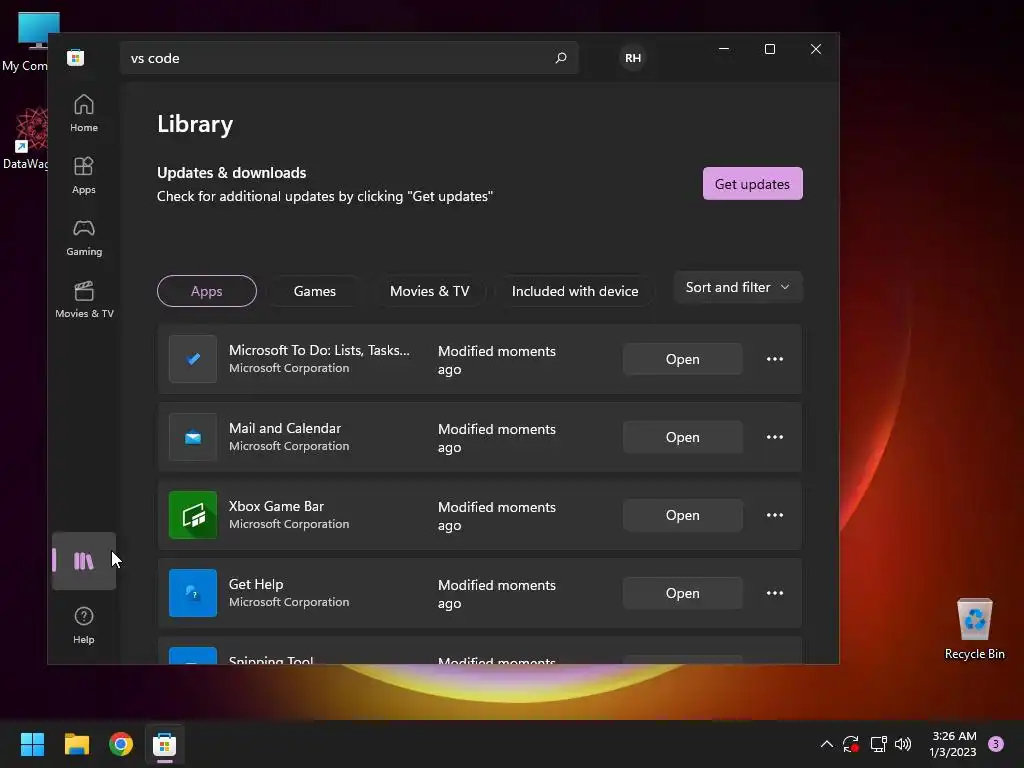Launch Google Chrome from taskbar
The height and width of the screenshot is (768, 1024).
(x=121, y=744)
